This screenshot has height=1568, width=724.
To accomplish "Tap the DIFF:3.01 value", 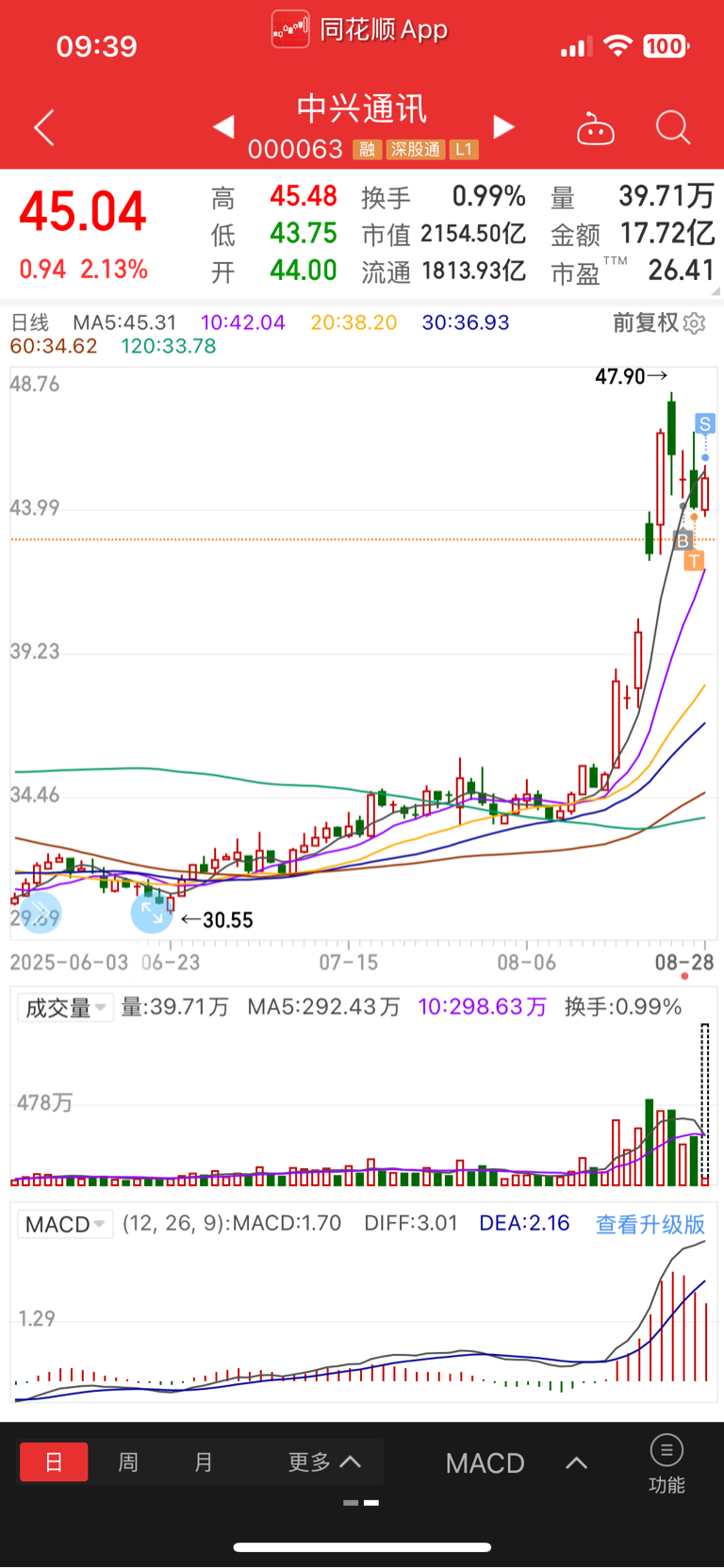I will click(x=411, y=1224).
